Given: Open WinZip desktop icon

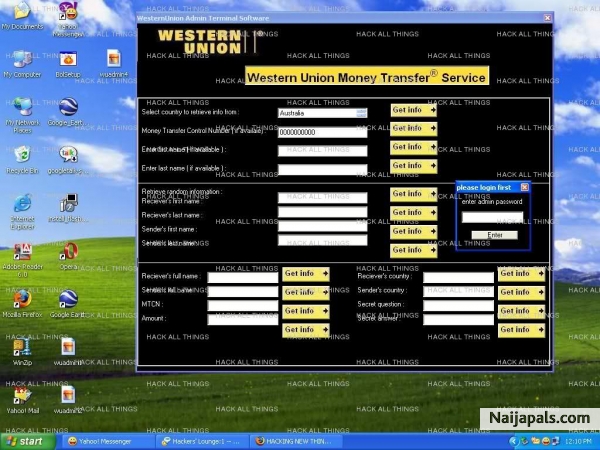Looking at the screenshot, I should [x=22, y=352].
